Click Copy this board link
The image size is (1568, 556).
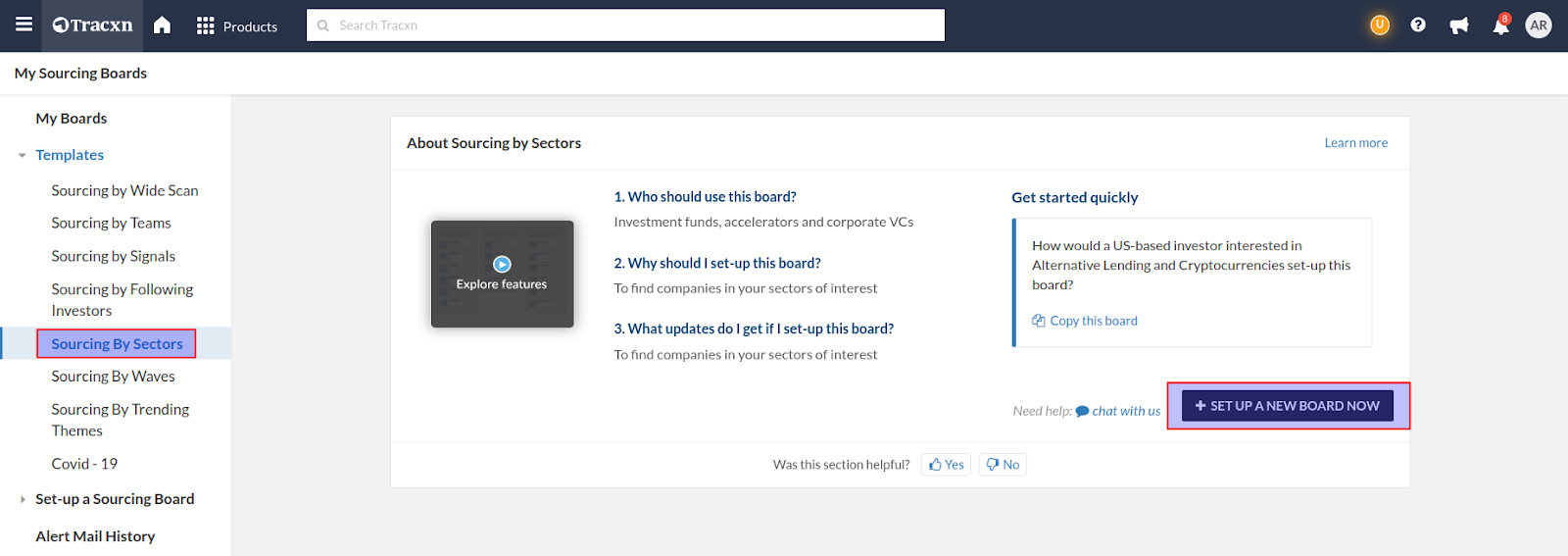point(1093,321)
